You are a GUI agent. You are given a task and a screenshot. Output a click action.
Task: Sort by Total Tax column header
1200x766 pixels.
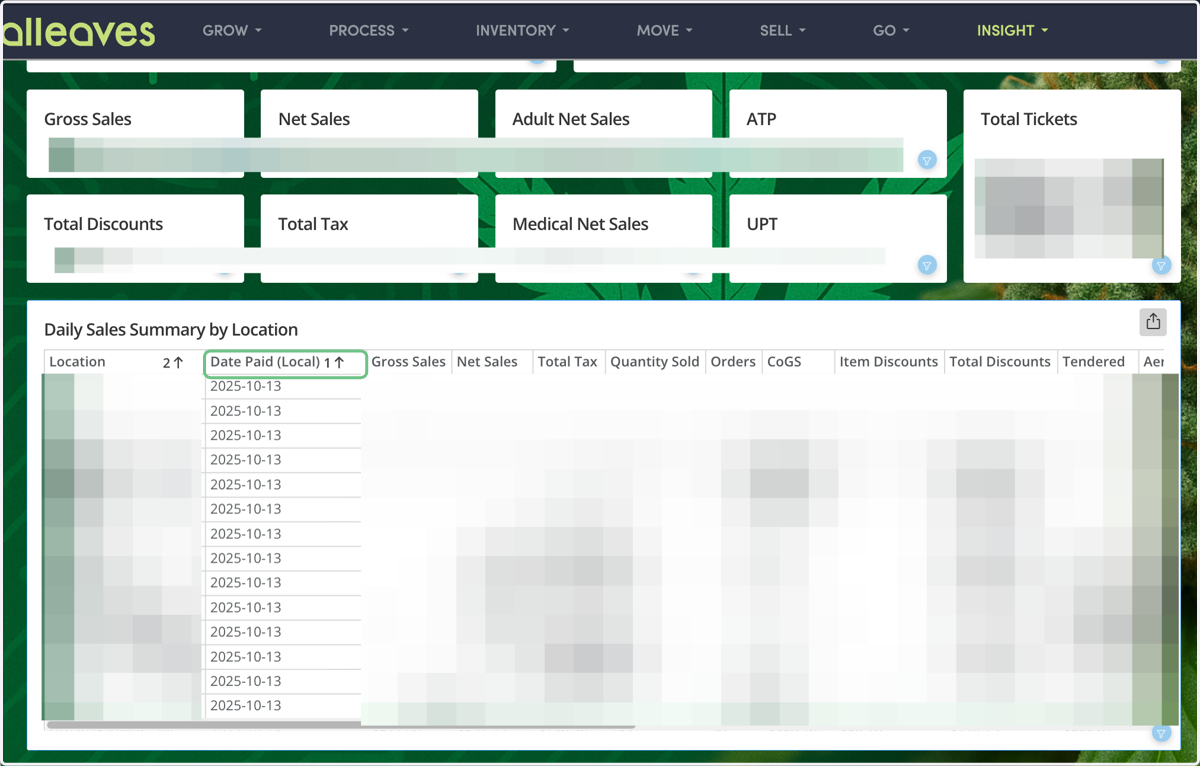[568, 362]
